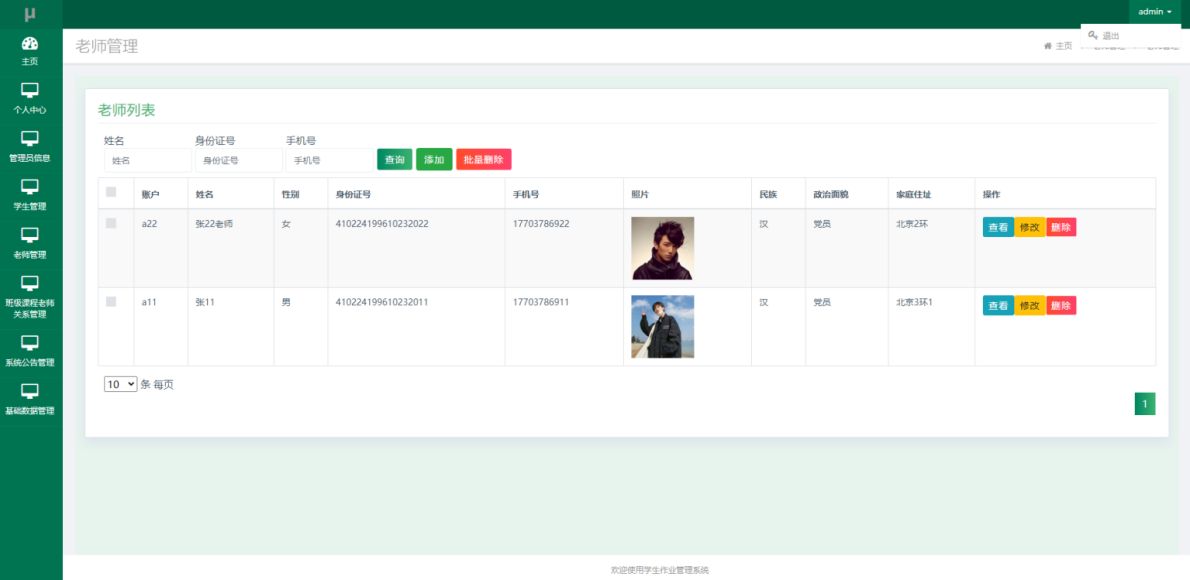Click the green 查询 button
1190x580 pixels.
[395, 159]
